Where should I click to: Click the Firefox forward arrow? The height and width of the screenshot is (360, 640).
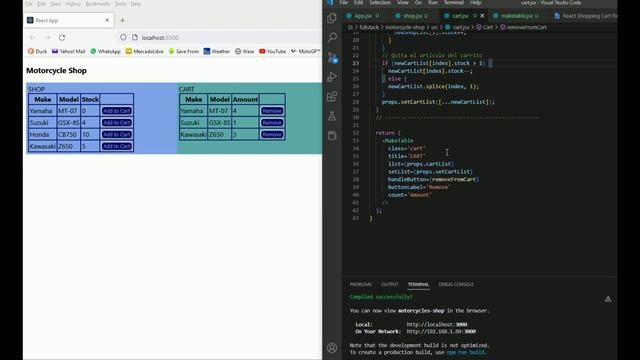[x=47, y=38]
